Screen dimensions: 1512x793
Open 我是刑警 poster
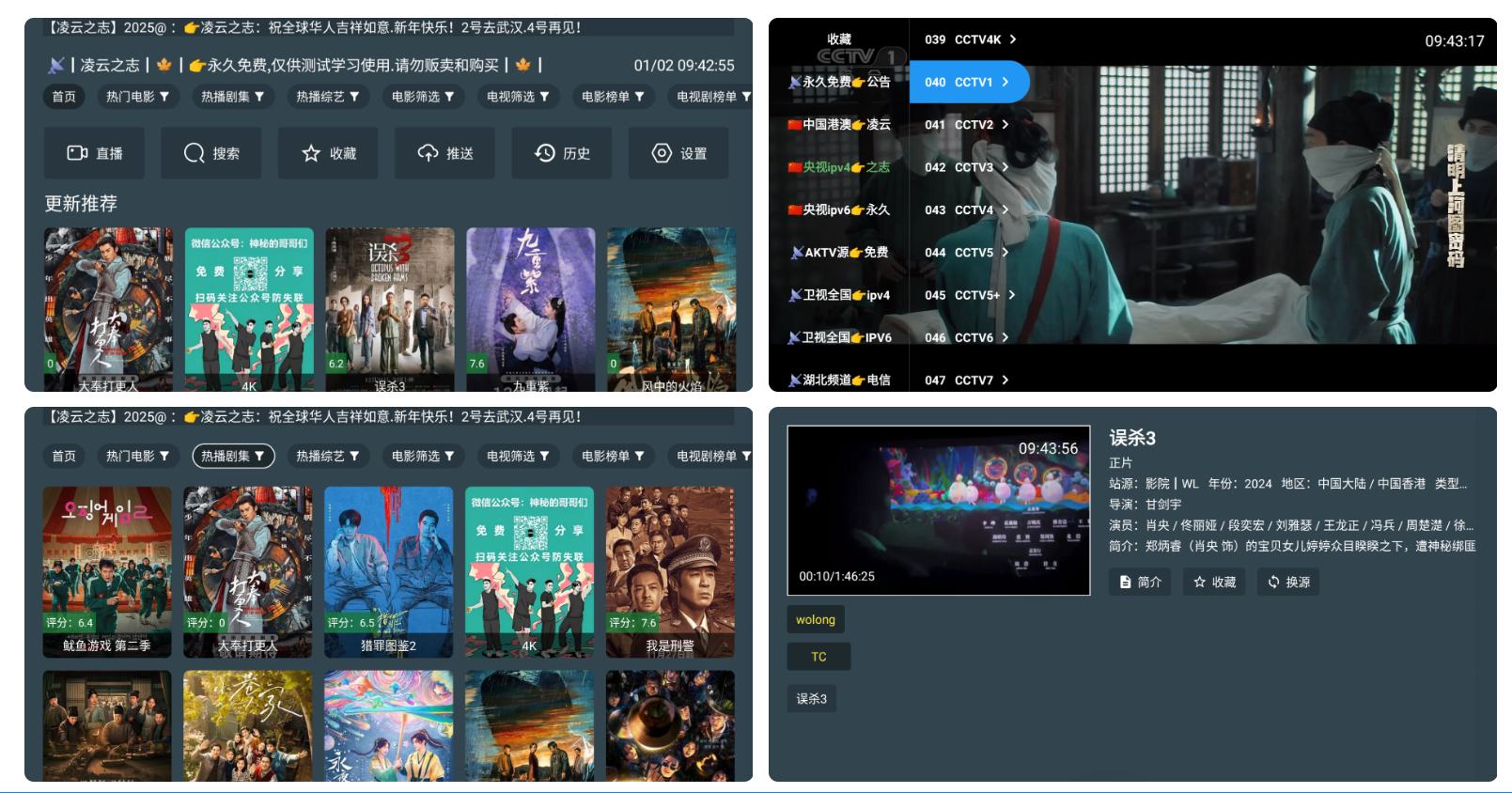click(x=670, y=571)
